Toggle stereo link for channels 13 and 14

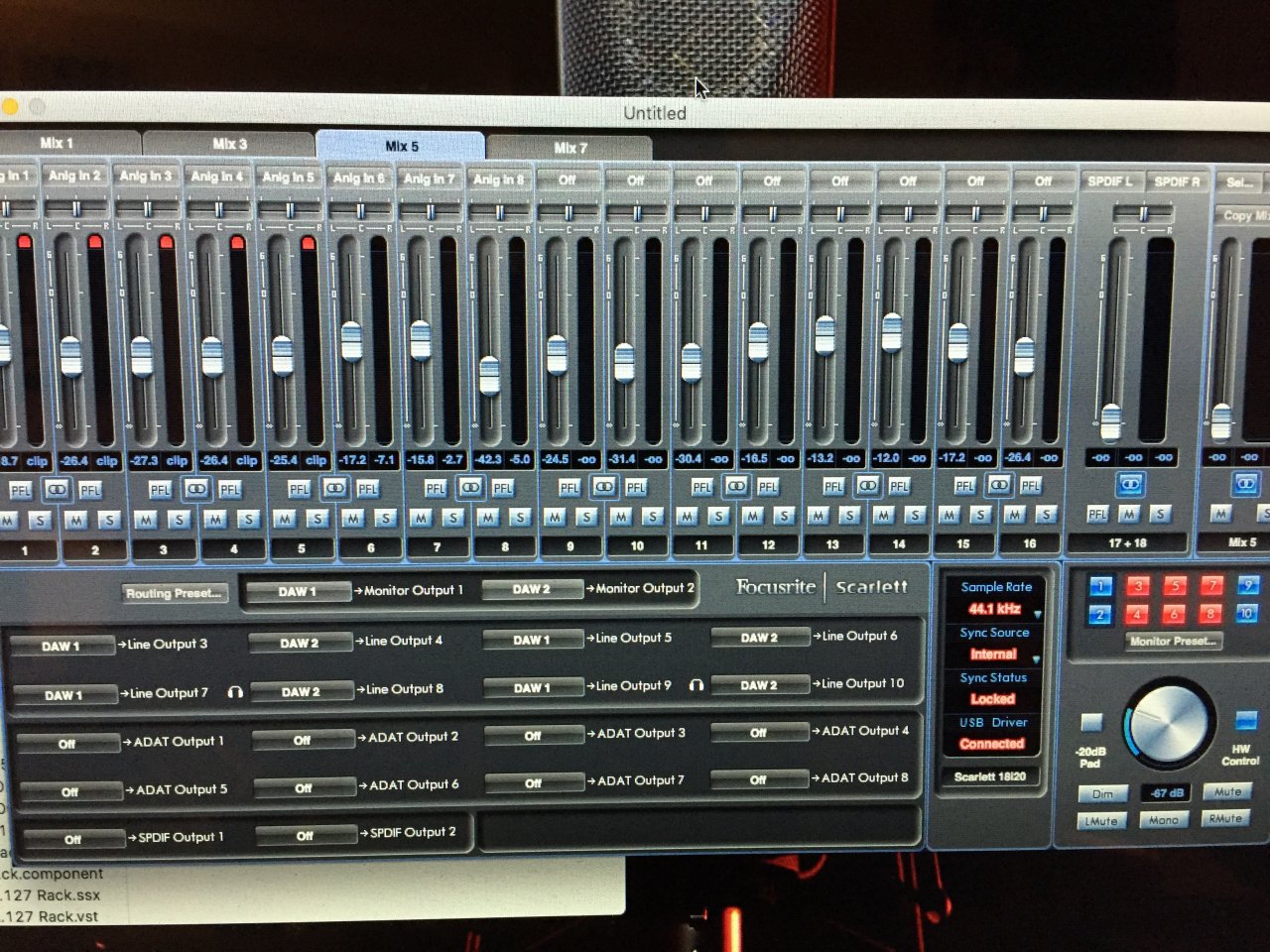click(867, 485)
